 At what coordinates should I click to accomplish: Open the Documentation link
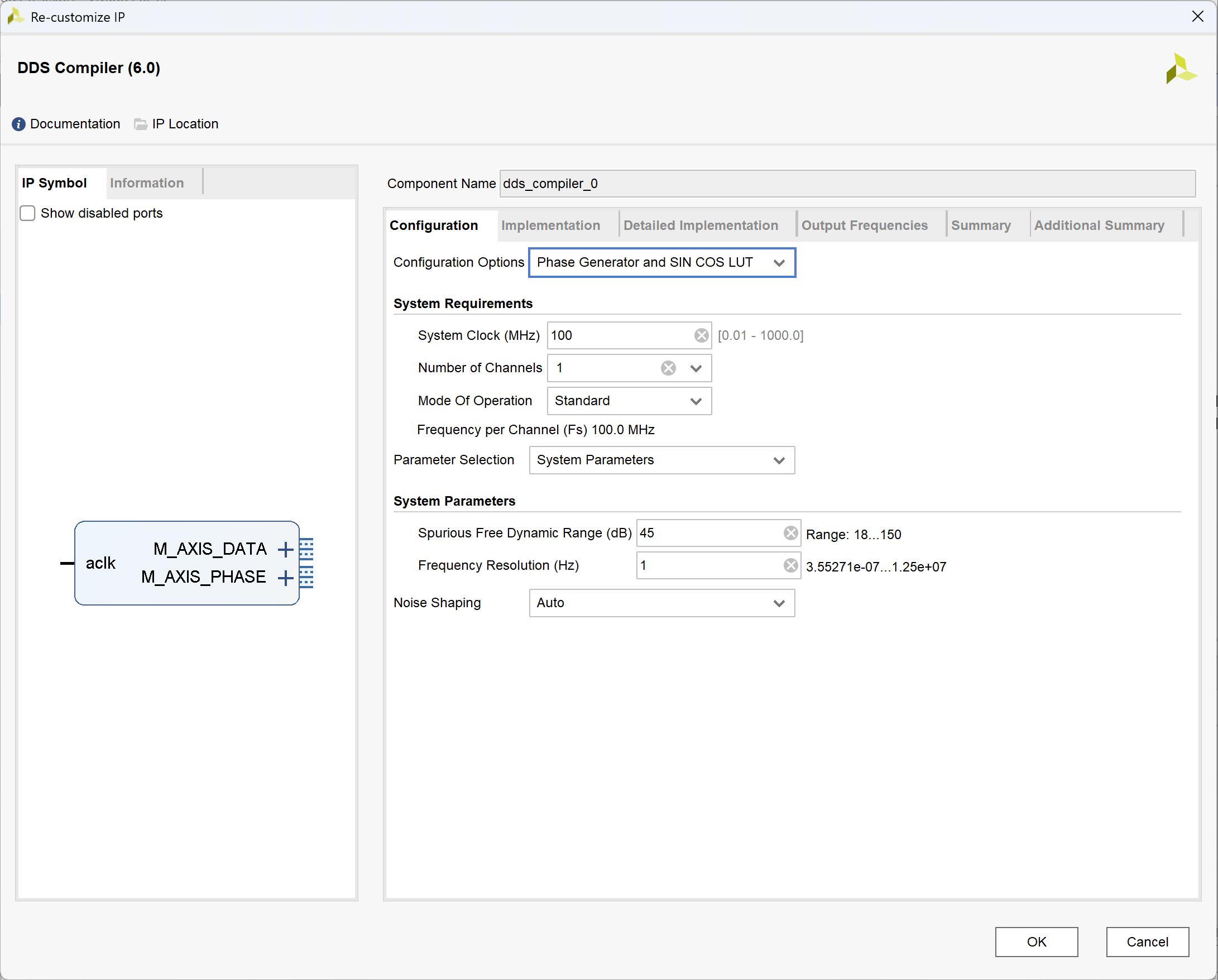pos(75,124)
